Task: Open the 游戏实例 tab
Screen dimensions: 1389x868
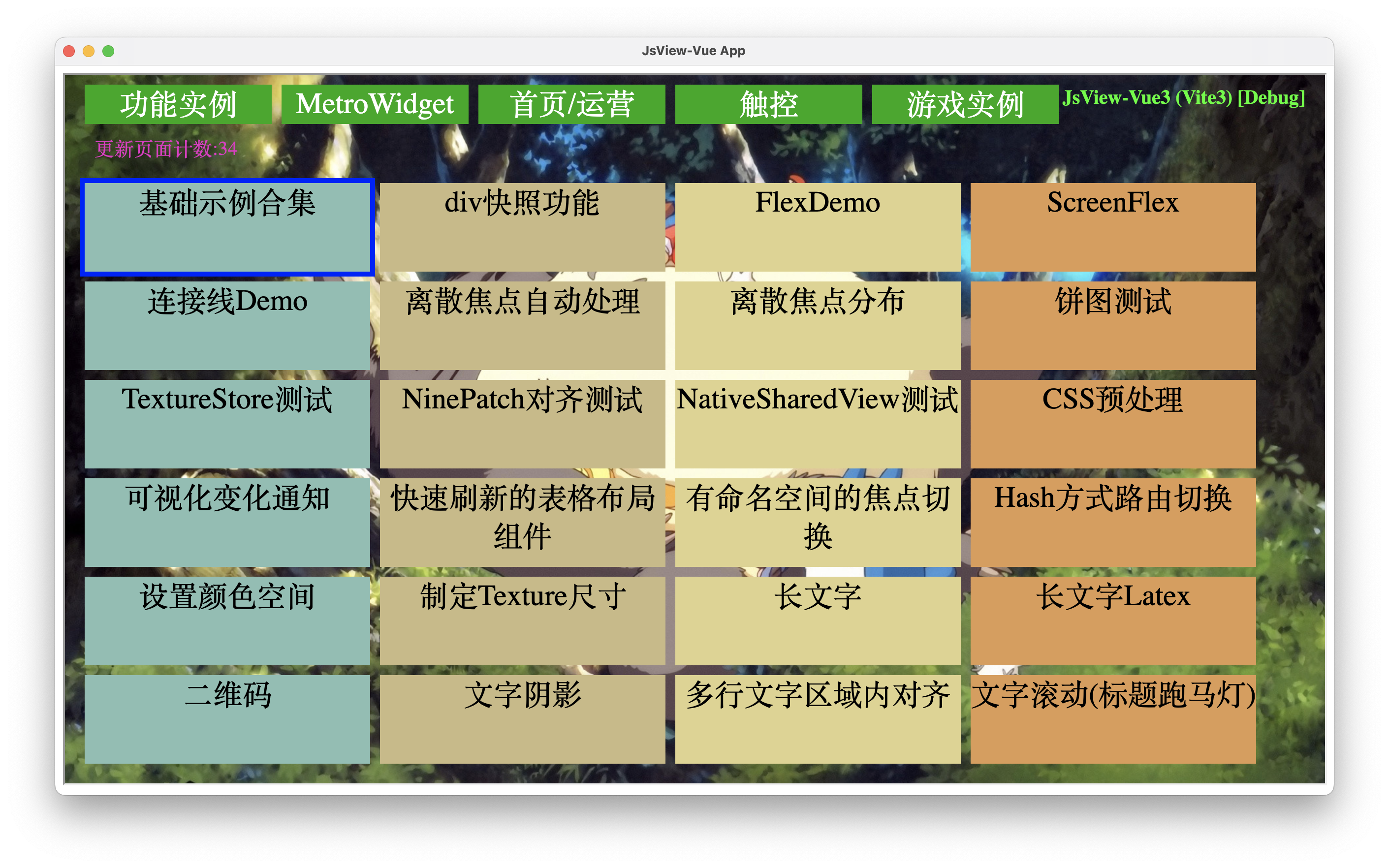Action: (x=965, y=104)
